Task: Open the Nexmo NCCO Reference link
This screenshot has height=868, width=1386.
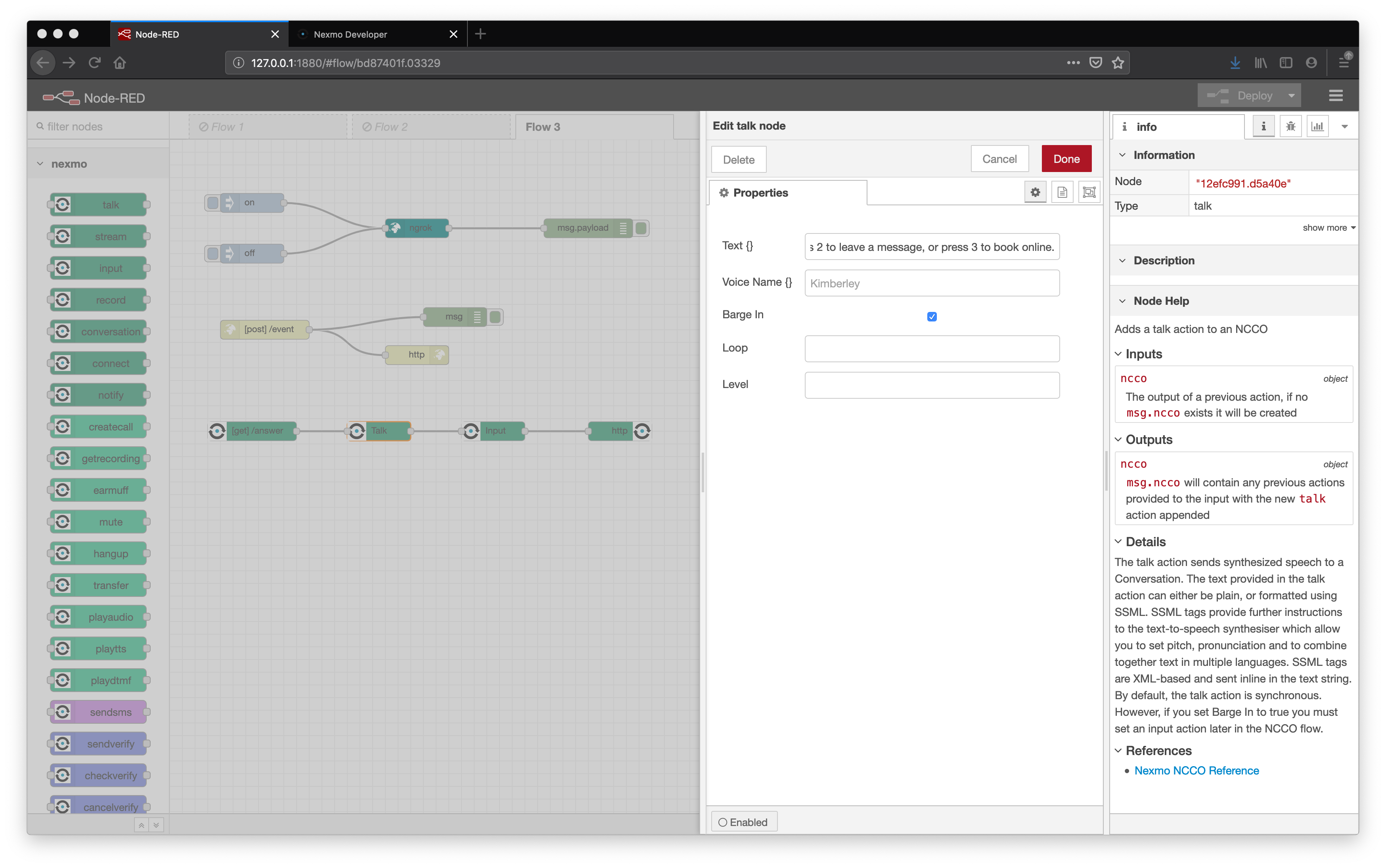Action: (1196, 770)
